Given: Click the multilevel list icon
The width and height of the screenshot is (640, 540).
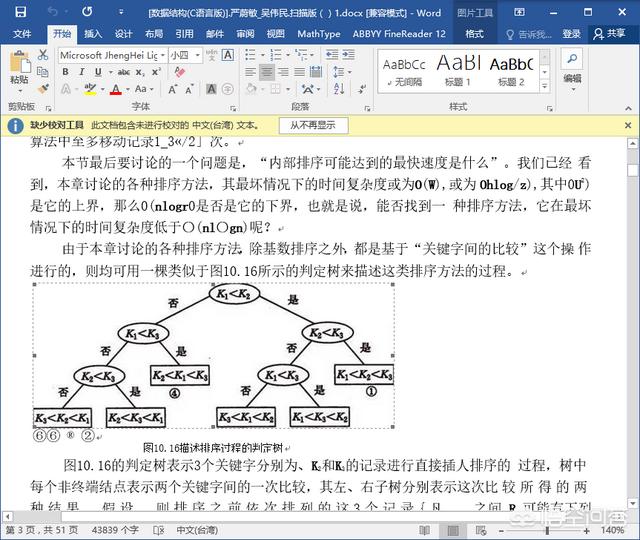Looking at the screenshot, I should coord(301,55).
